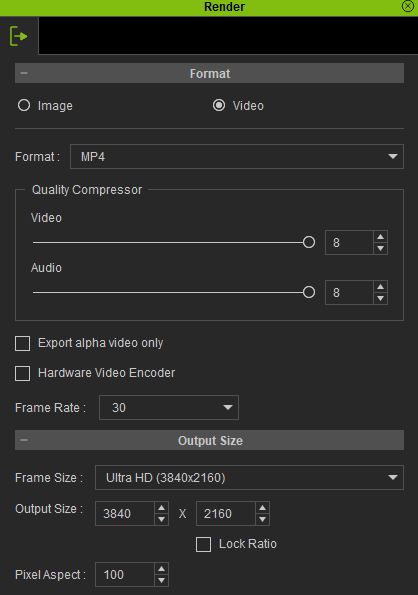This screenshot has width=418, height=595.
Task: Increase Audio quality with up arrow
Action: point(380,287)
